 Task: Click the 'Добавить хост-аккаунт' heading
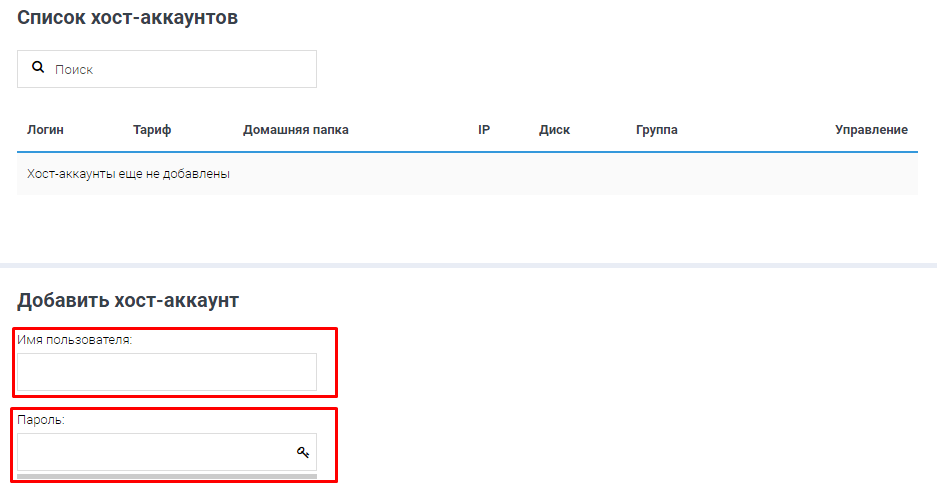(128, 300)
